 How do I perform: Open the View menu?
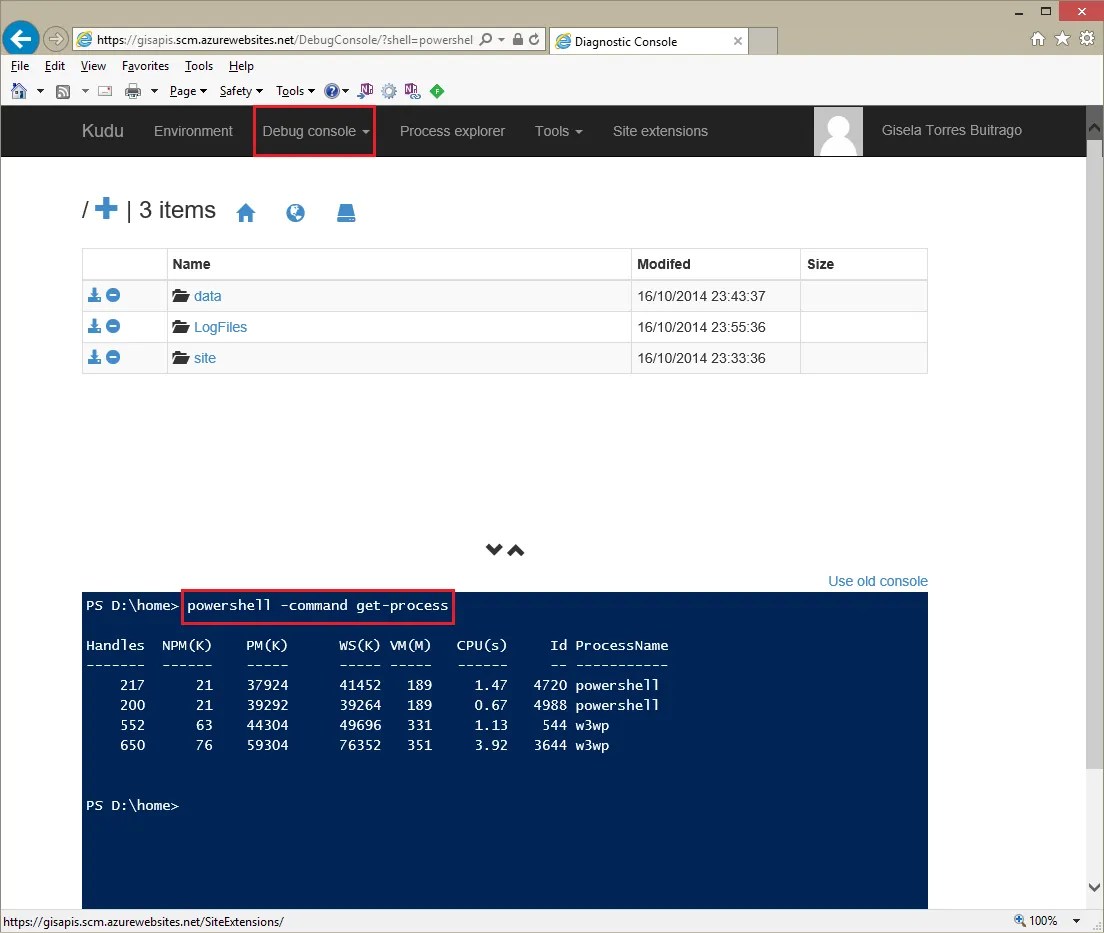click(x=93, y=65)
